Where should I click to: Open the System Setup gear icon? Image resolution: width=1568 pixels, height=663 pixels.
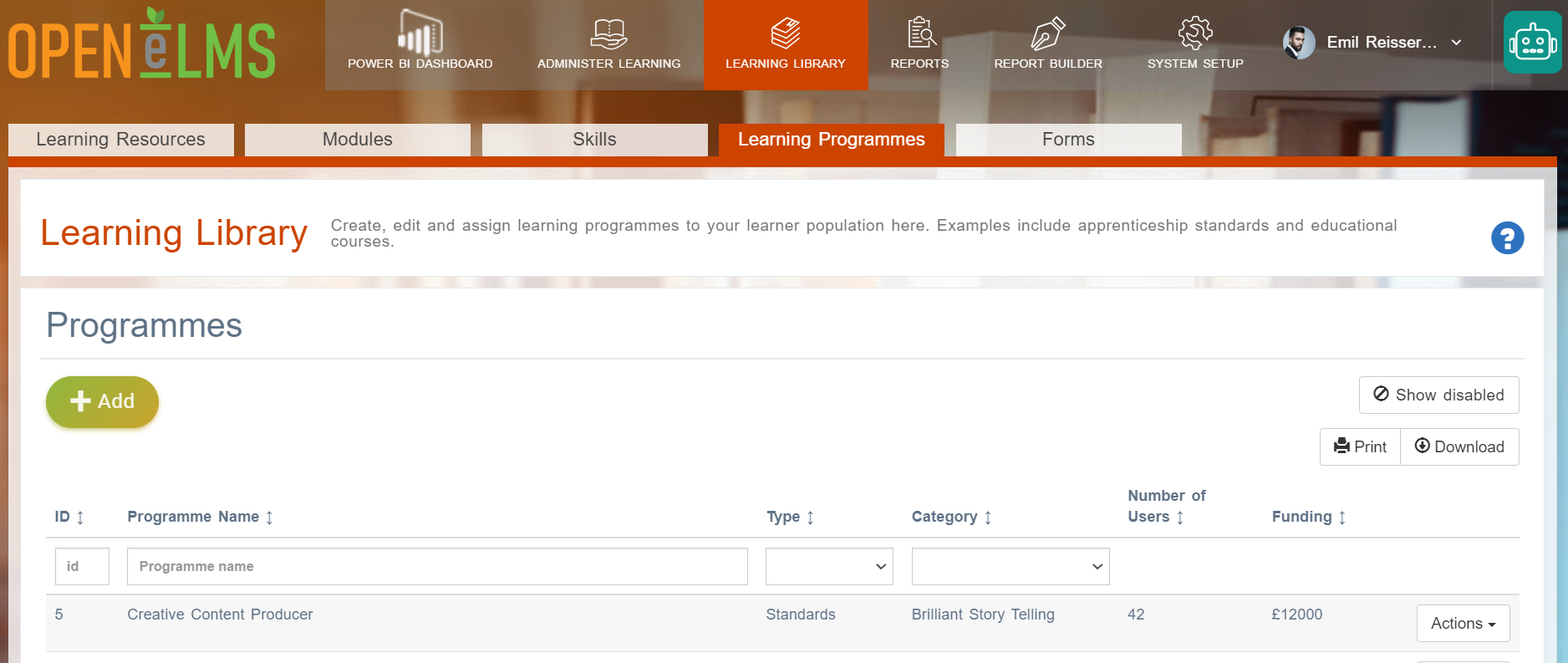(1195, 33)
